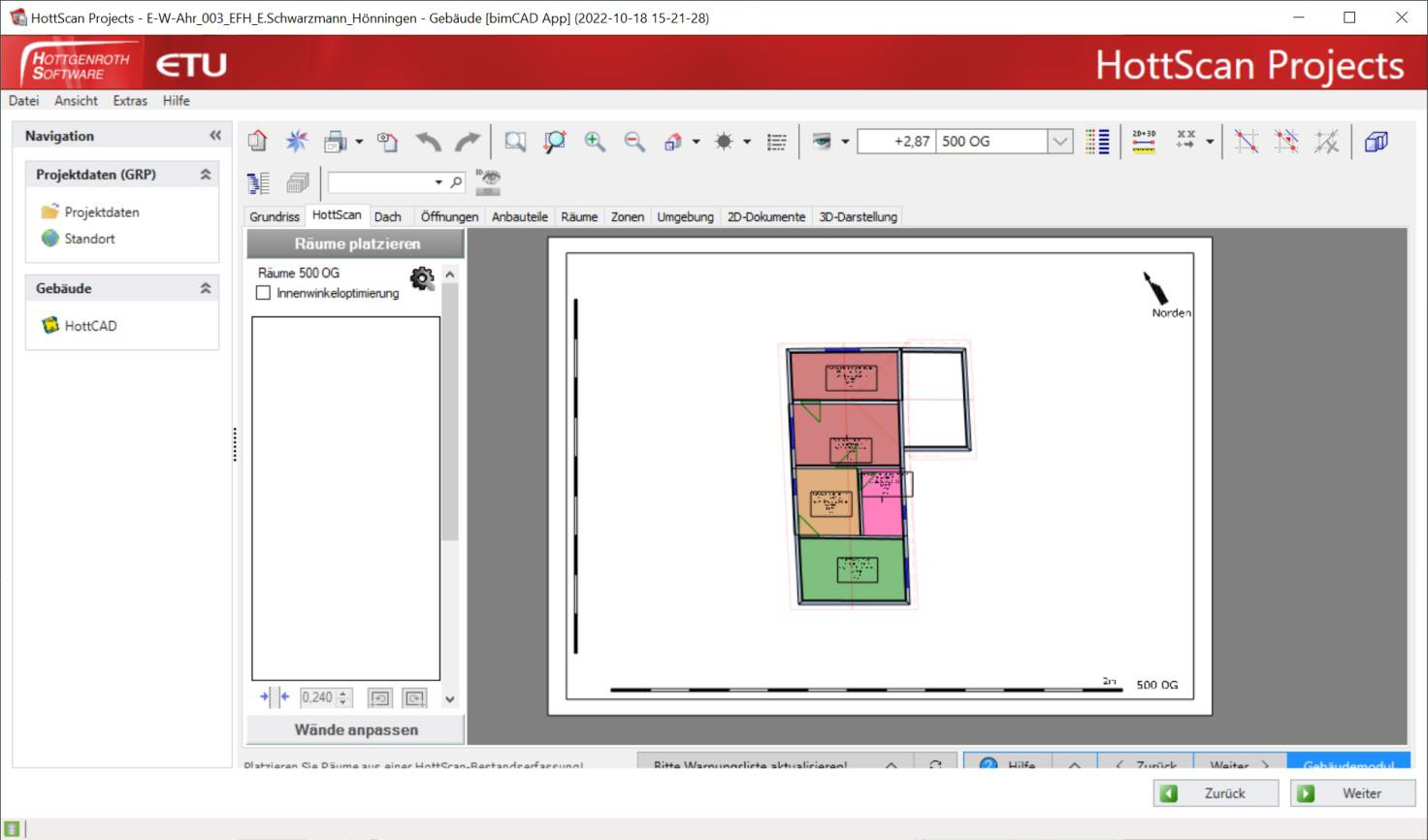Image resolution: width=1428 pixels, height=840 pixels.
Task: Click the house view icon
Action: (673, 142)
